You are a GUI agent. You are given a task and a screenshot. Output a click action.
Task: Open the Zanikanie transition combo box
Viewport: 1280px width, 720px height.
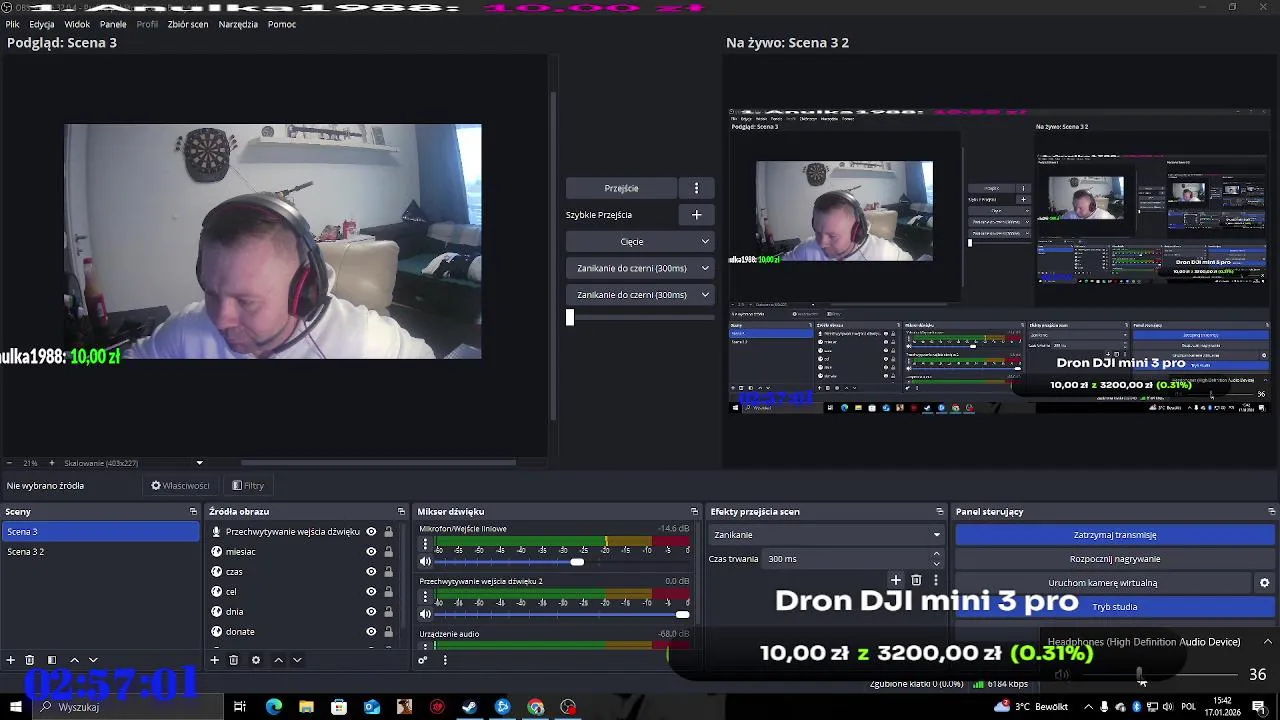[826, 535]
